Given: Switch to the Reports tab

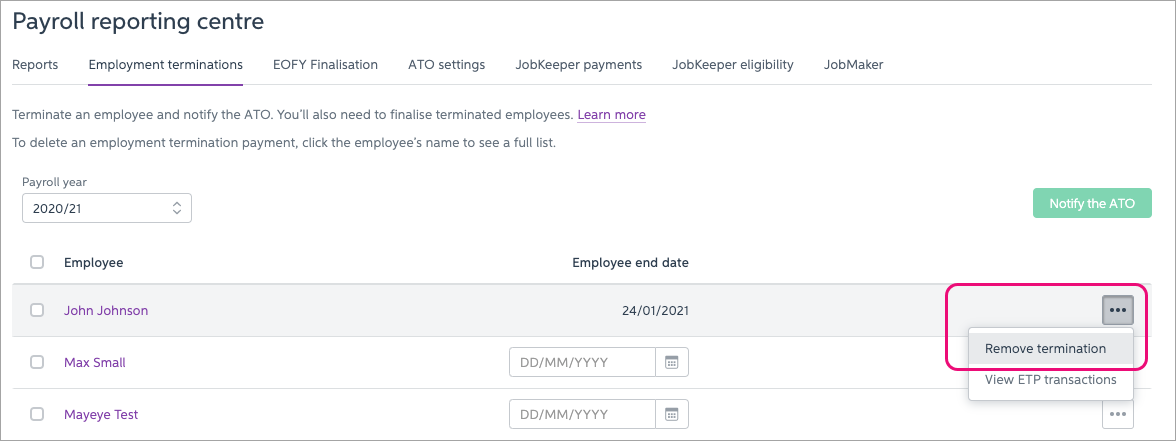Looking at the screenshot, I should [35, 65].
